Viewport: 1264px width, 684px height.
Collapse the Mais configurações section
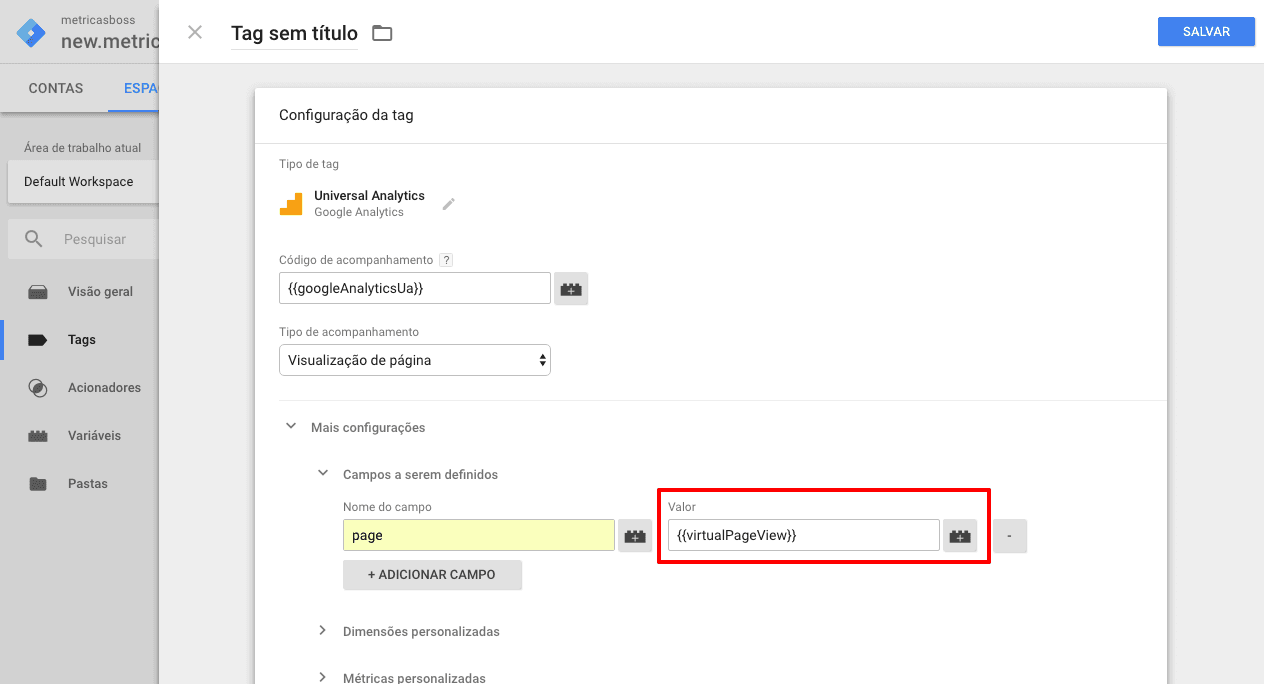291,426
